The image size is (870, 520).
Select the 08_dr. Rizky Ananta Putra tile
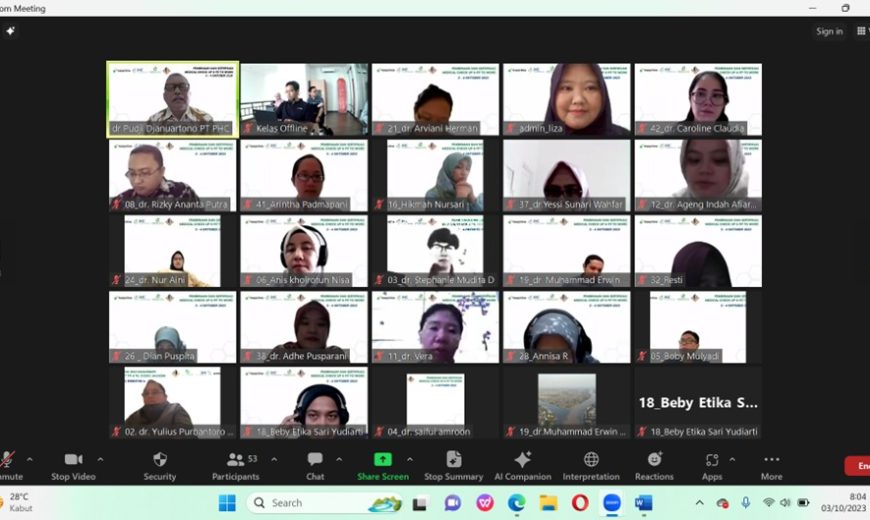[x=173, y=175]
